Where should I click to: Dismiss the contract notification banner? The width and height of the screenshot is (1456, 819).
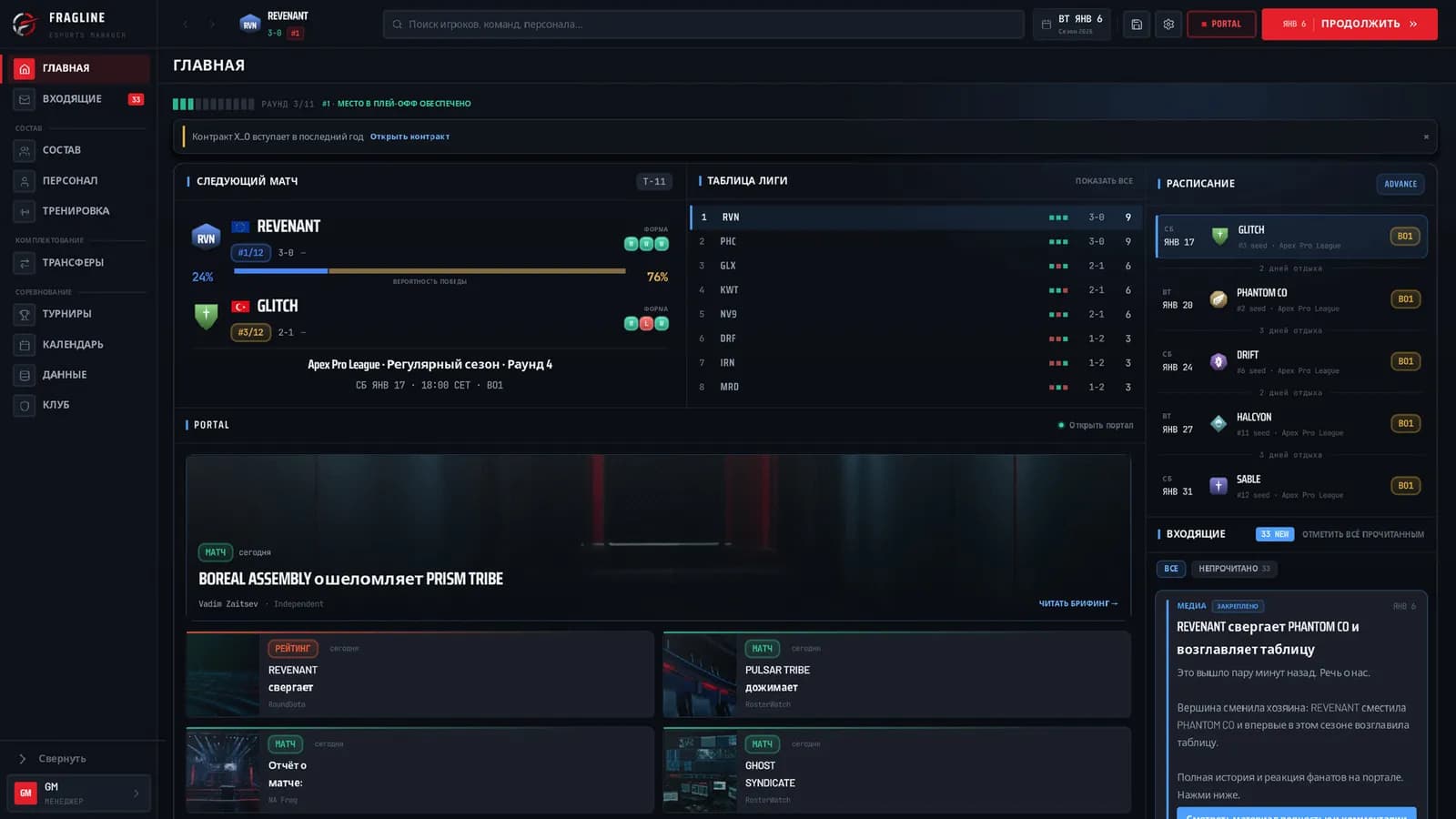1426,136
